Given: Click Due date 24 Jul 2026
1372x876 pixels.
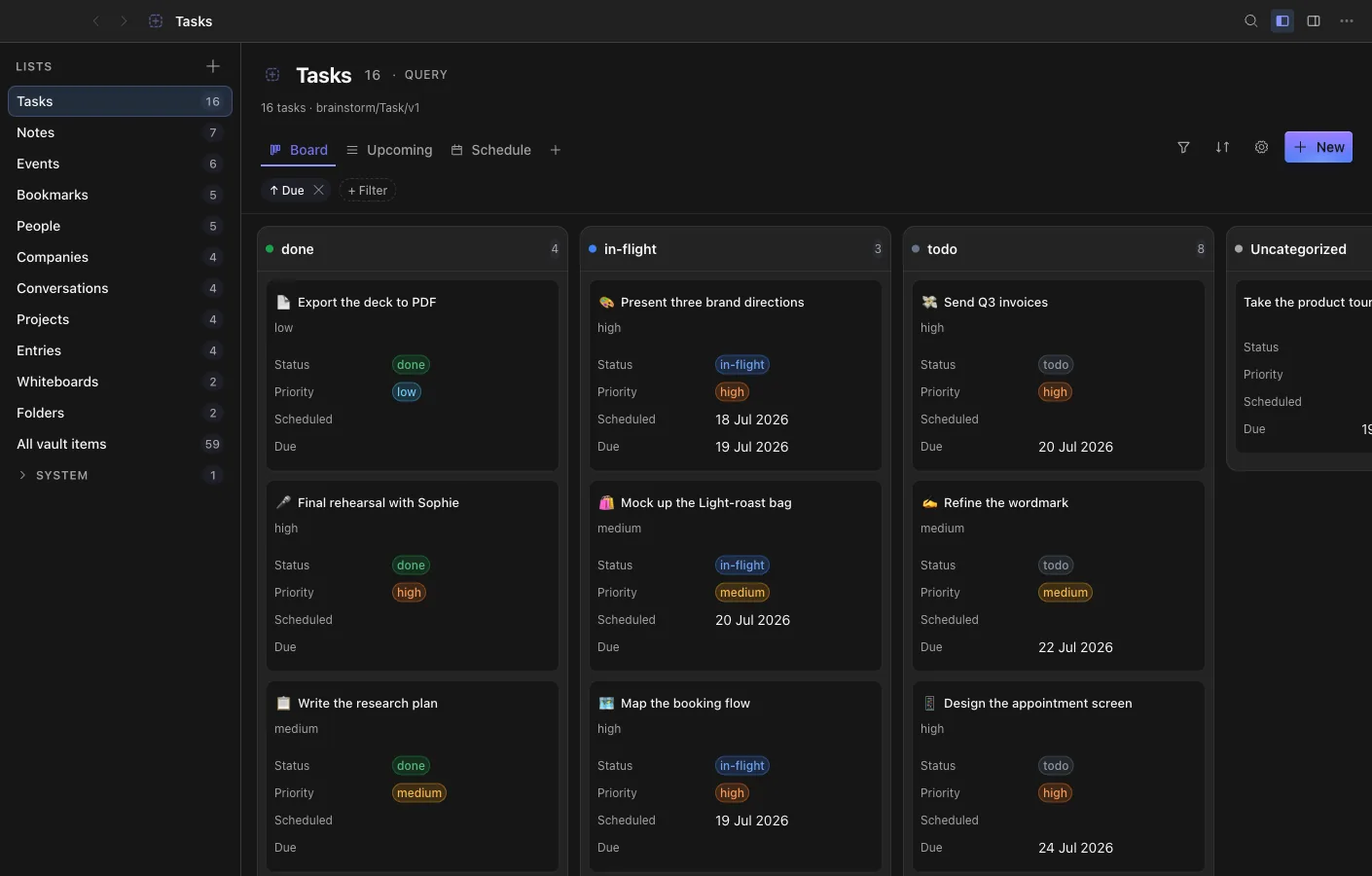Looking at the screenshot, I should (1075, 848).
